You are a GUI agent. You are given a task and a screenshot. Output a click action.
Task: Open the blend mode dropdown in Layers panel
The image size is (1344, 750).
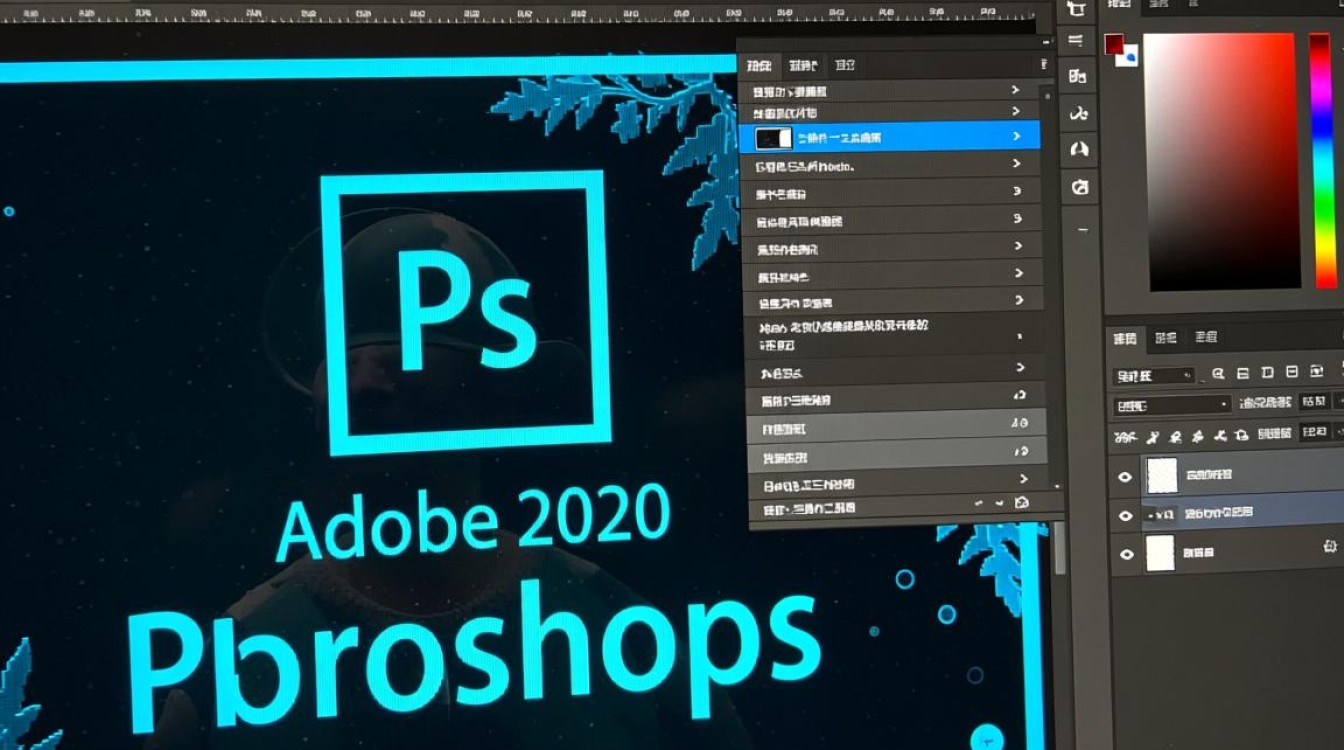coord(1172,405)
